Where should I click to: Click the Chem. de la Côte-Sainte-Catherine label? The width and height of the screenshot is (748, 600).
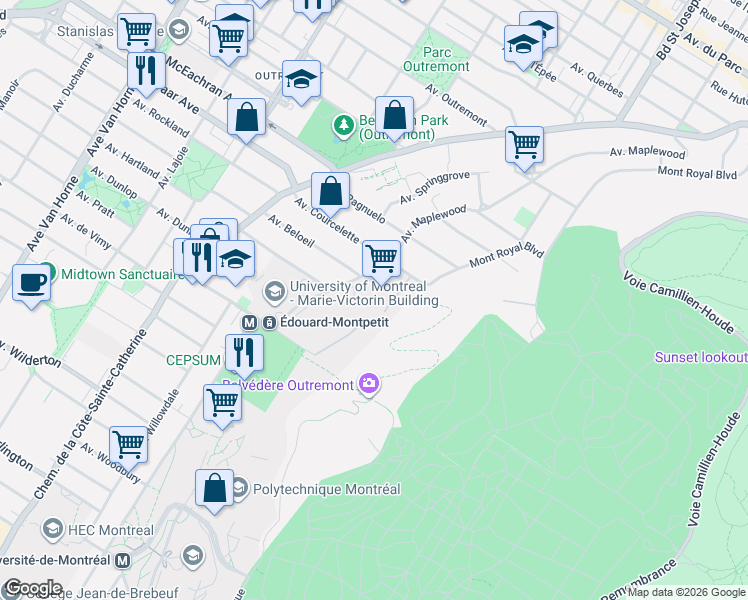(x=90, y=414)
